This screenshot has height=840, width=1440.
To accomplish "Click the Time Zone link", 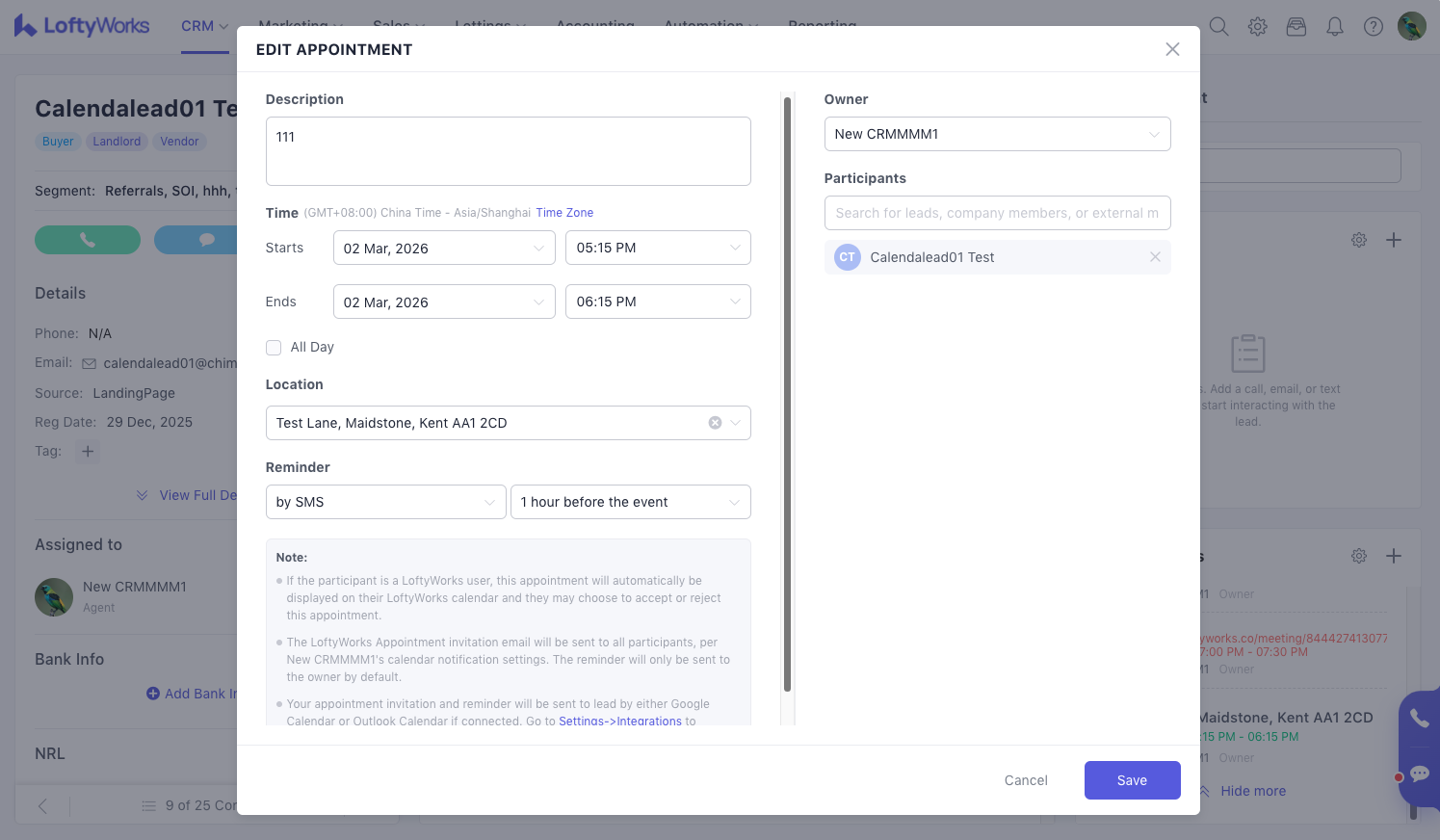I will coord(564,213).
